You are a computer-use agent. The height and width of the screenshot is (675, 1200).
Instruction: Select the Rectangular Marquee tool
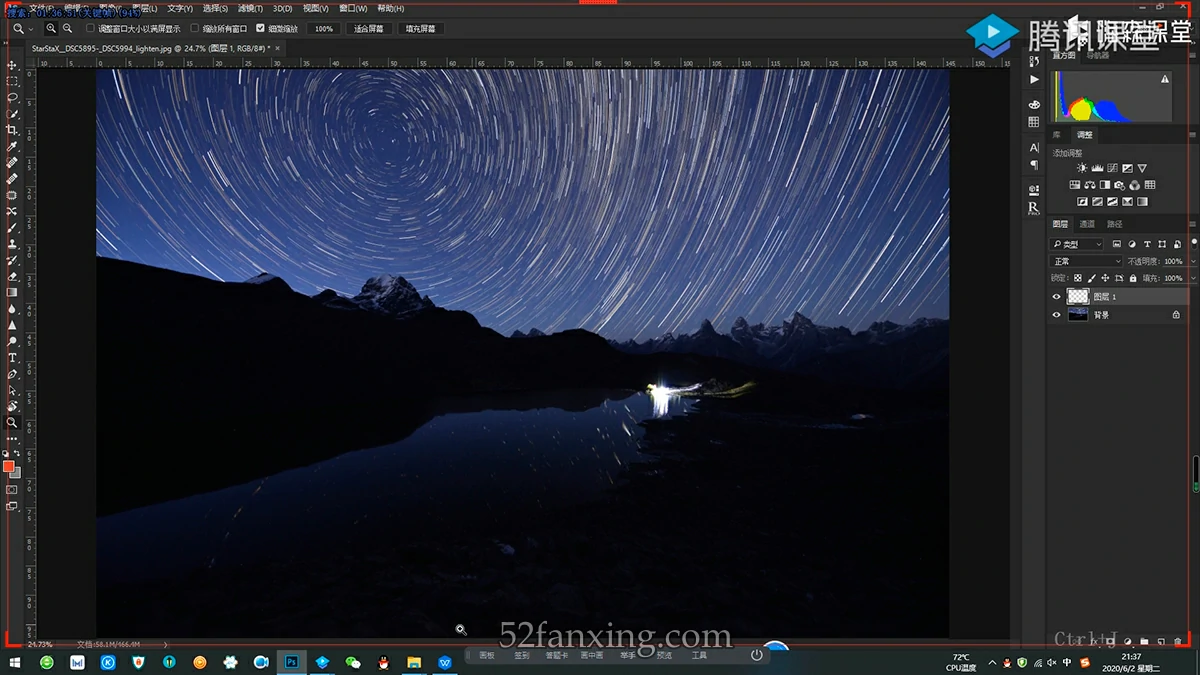(x=12, y=81)
